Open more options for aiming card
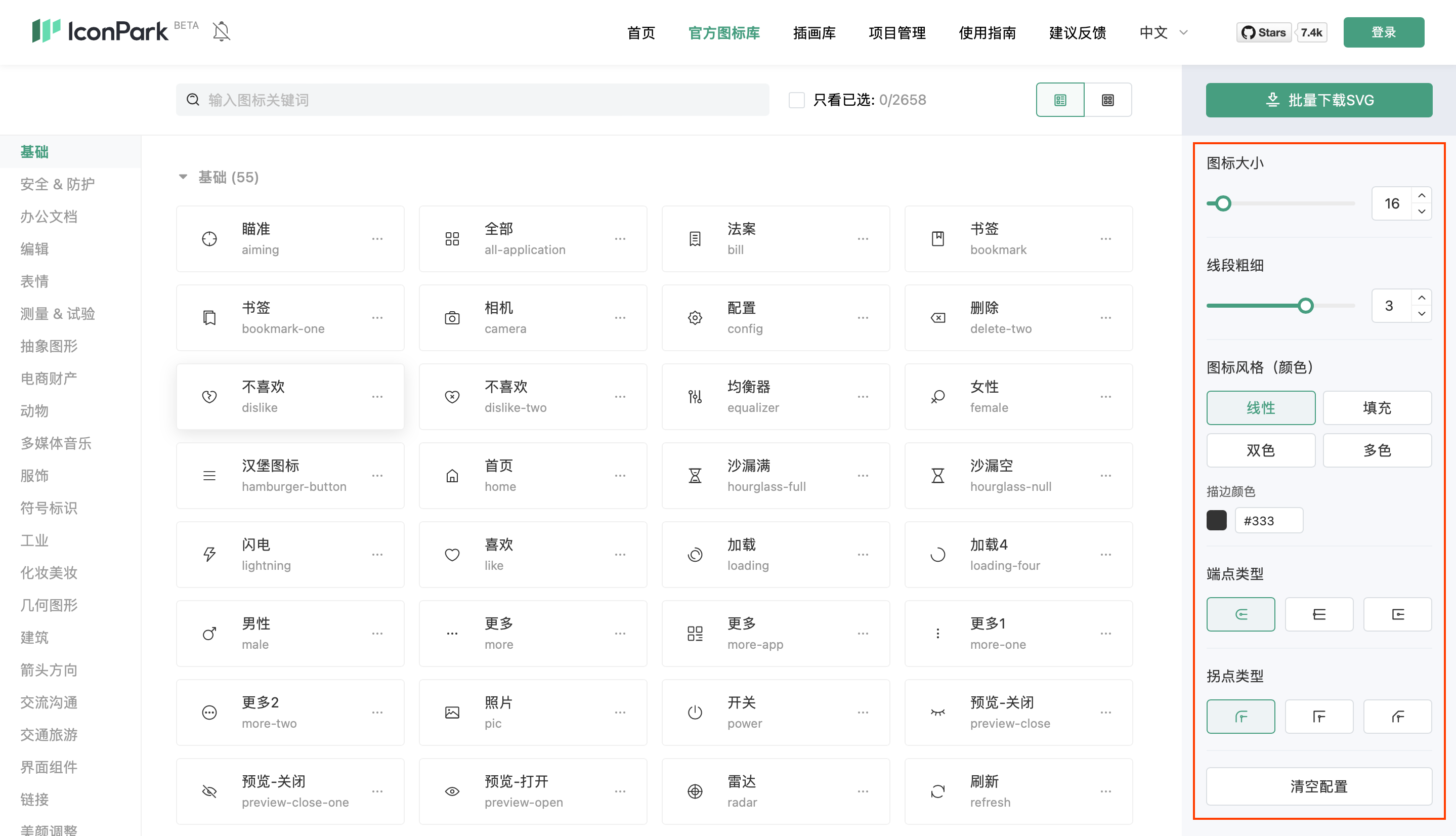1456x836 pixels. pos(377,239)
